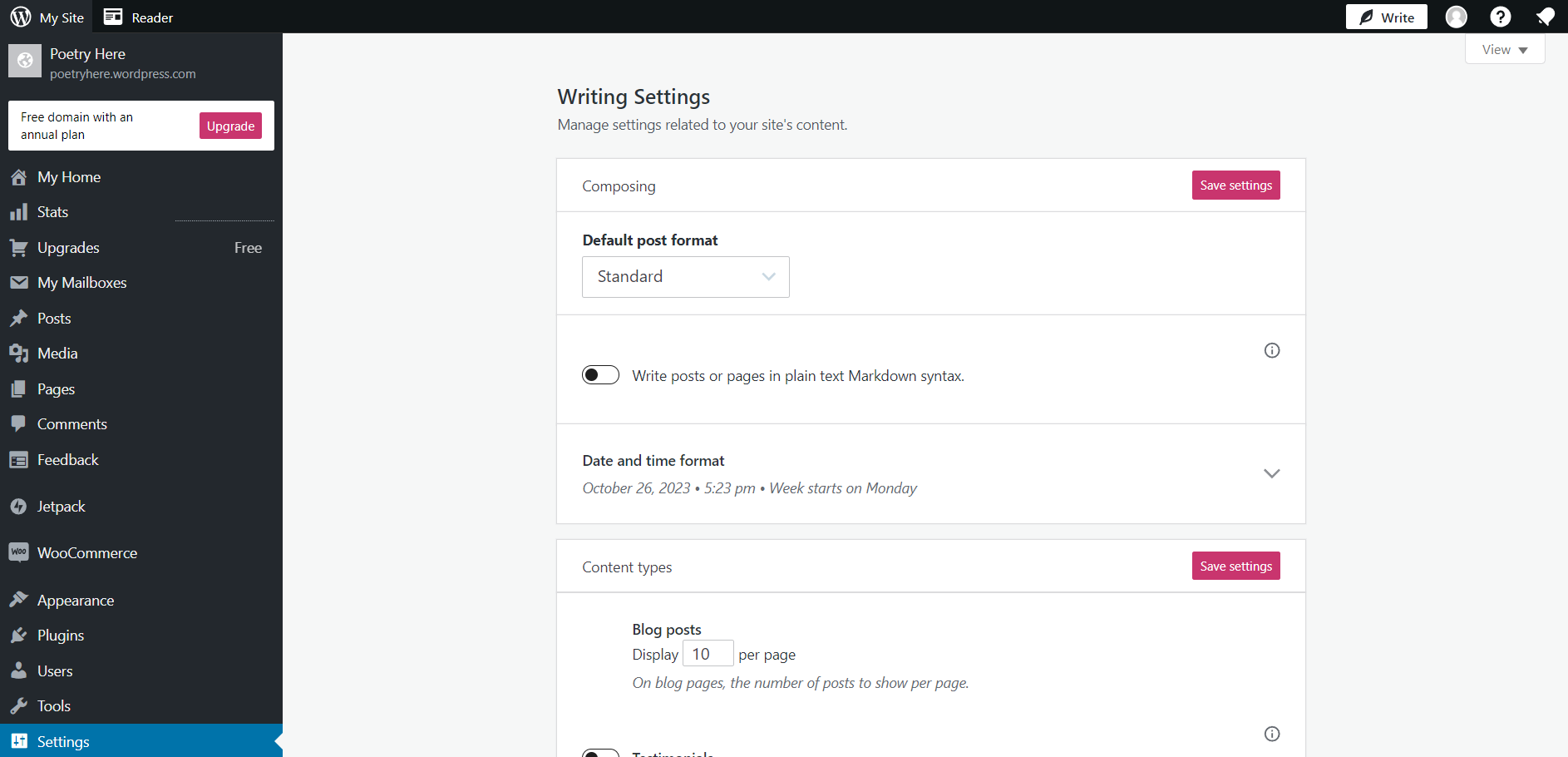Open the Default post format dropdown
This screenshot has height=757, width=1568.
pyautogui.click(x=686, y=277)
